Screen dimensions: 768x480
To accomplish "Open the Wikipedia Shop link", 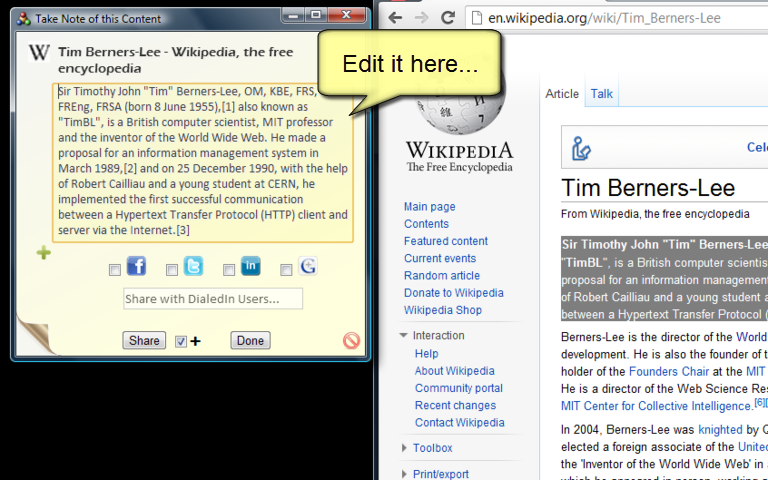I will 443,310.
